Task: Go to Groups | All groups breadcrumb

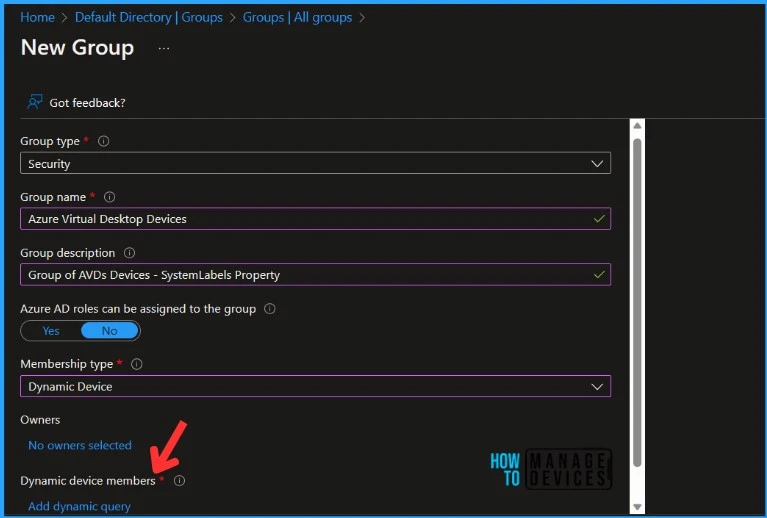Action: coord(297,17)
